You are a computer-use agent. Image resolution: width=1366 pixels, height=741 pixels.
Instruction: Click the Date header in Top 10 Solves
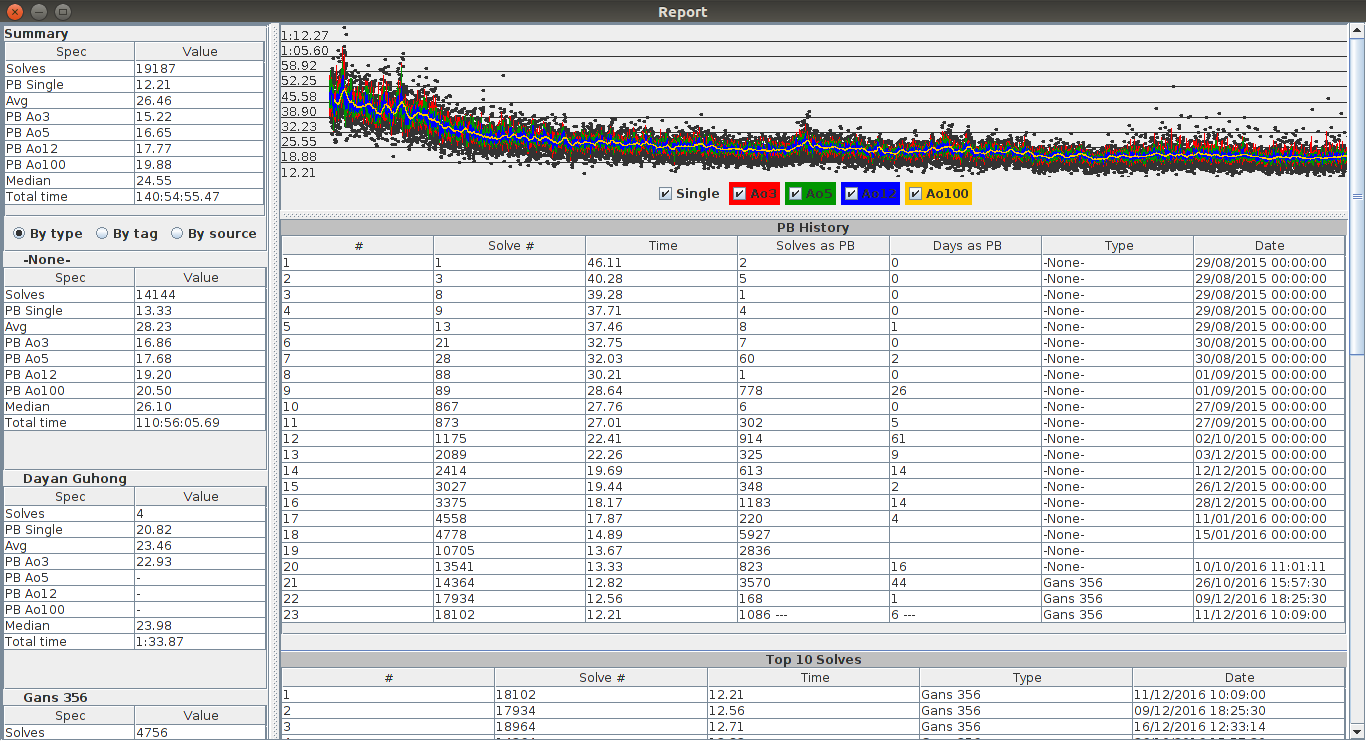click(x=1239, y=677)
